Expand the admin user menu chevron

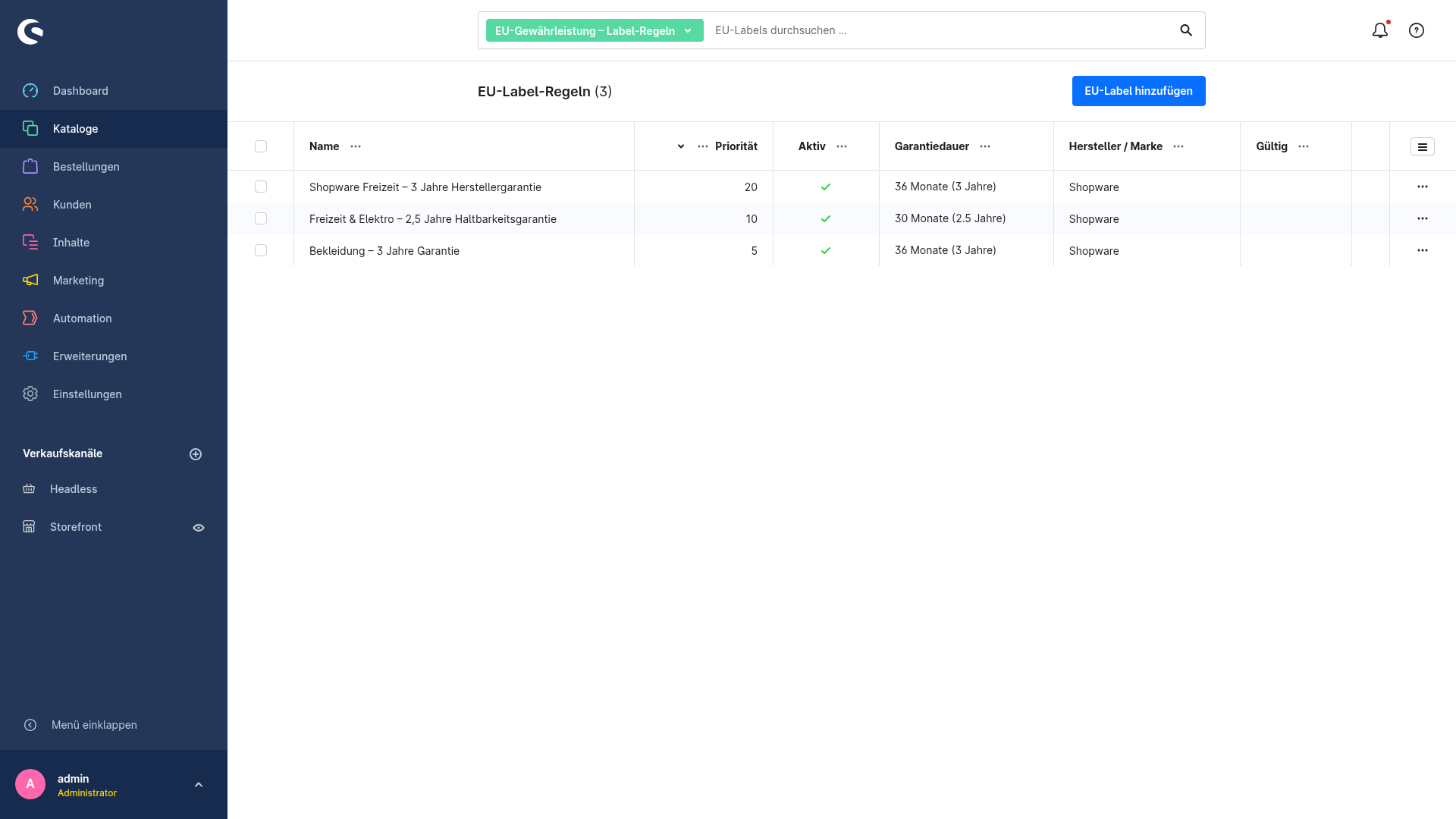click(x=199, y=785)
